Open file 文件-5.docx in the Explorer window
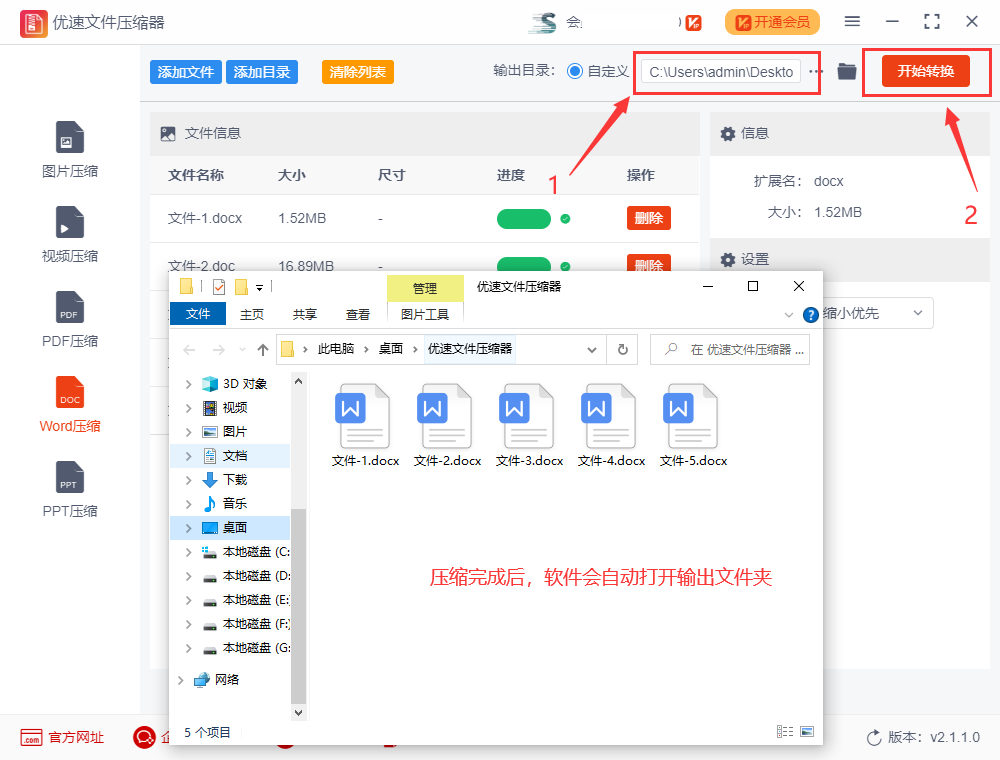This screenshot has height=760, width=1000. [693, 425]
